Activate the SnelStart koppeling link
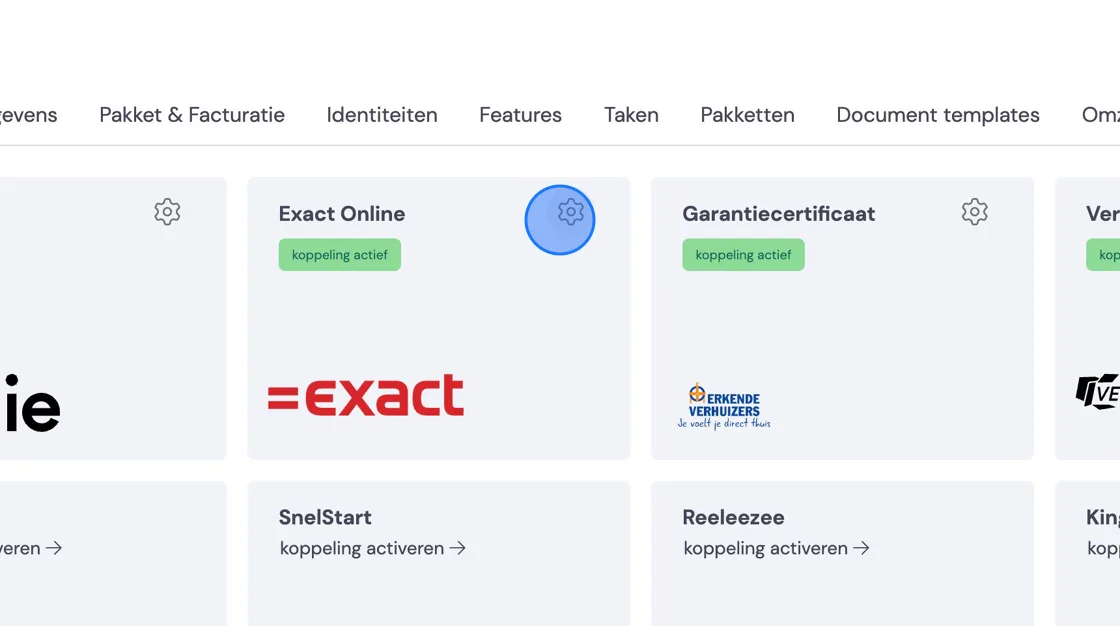Screen dimensions: 1120x626 [372, 548]
